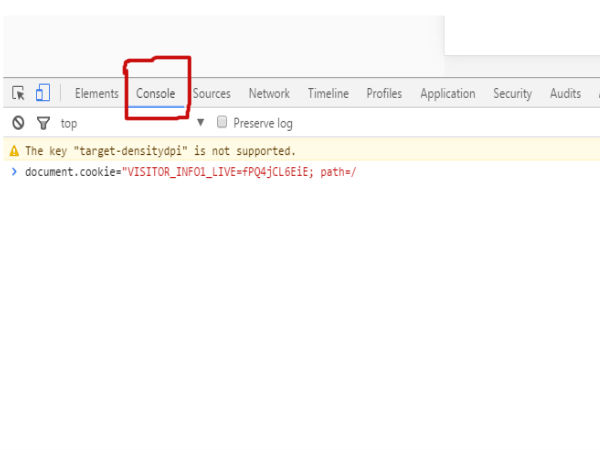Image resolution: width=600 pixels, height=450 pixels.
Task: Click the yellow warning triangle icon
Action: [14, 151]
